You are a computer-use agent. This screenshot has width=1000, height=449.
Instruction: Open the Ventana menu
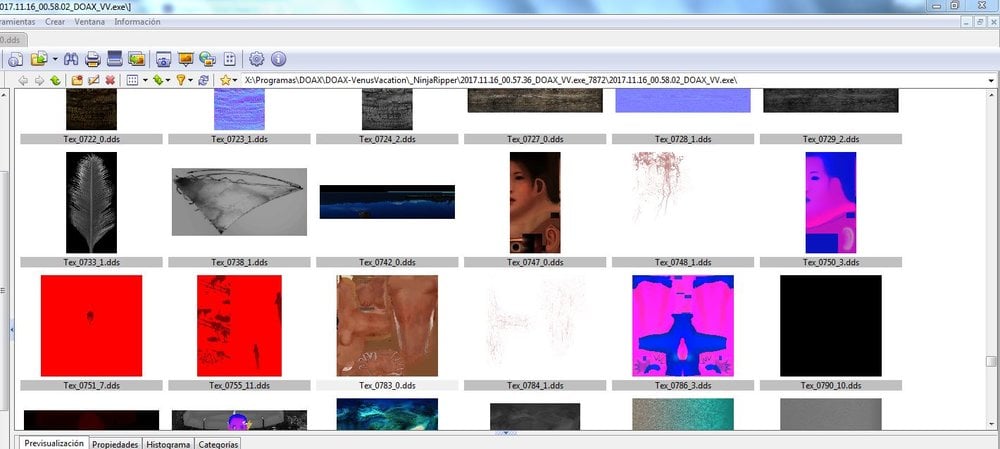[x=90, y=22]
